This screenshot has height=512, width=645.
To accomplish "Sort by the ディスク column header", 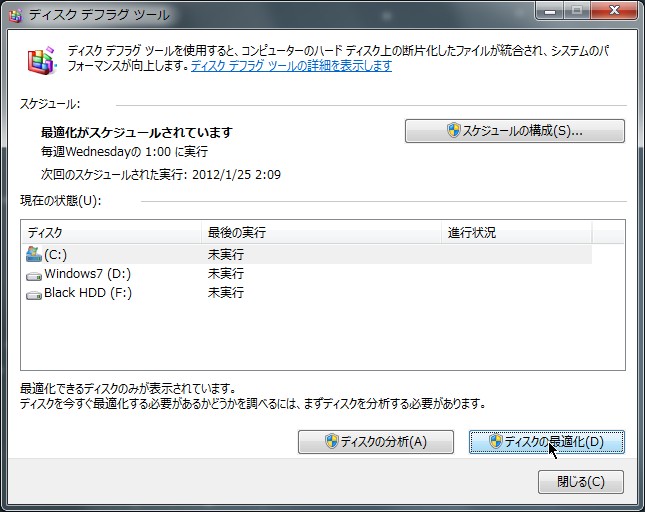I will [110, 232].
